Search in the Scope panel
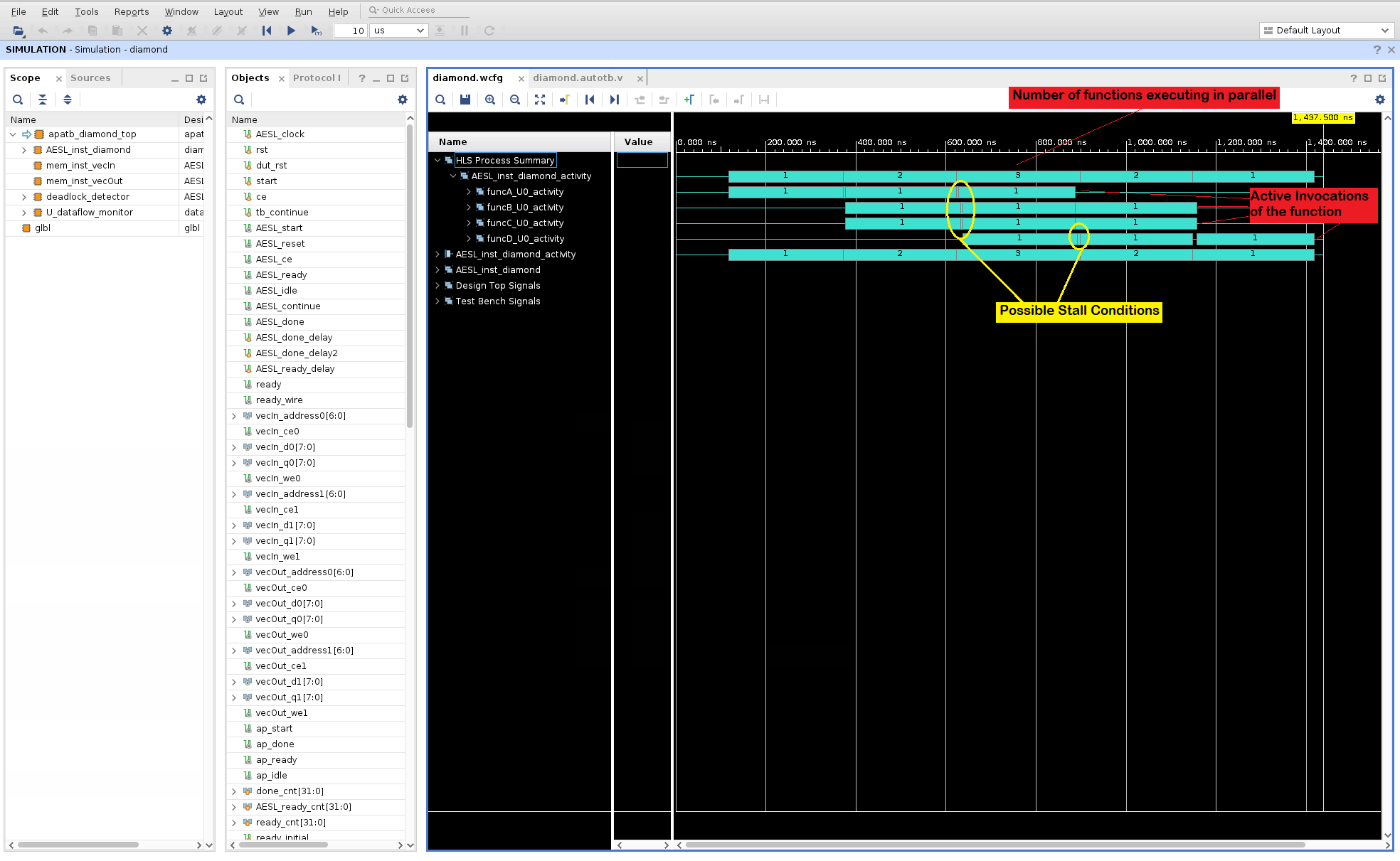1400x861 pixels. coord(18,100)
